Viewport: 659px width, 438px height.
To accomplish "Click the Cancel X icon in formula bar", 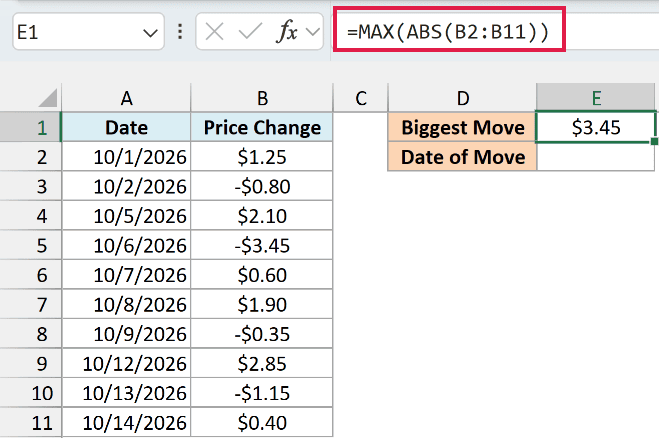I will click(x=214, y=32).
